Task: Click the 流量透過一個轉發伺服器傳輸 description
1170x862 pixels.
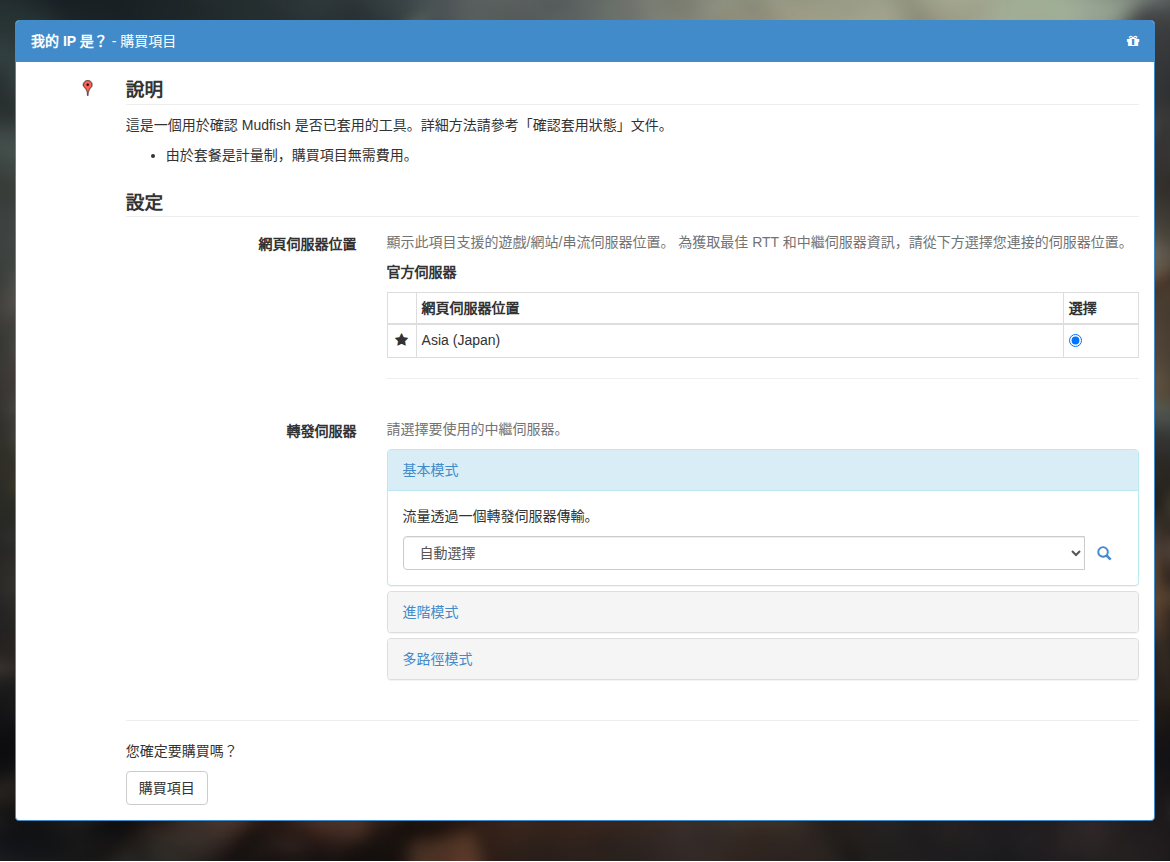Action: click(x=498, y=516)
